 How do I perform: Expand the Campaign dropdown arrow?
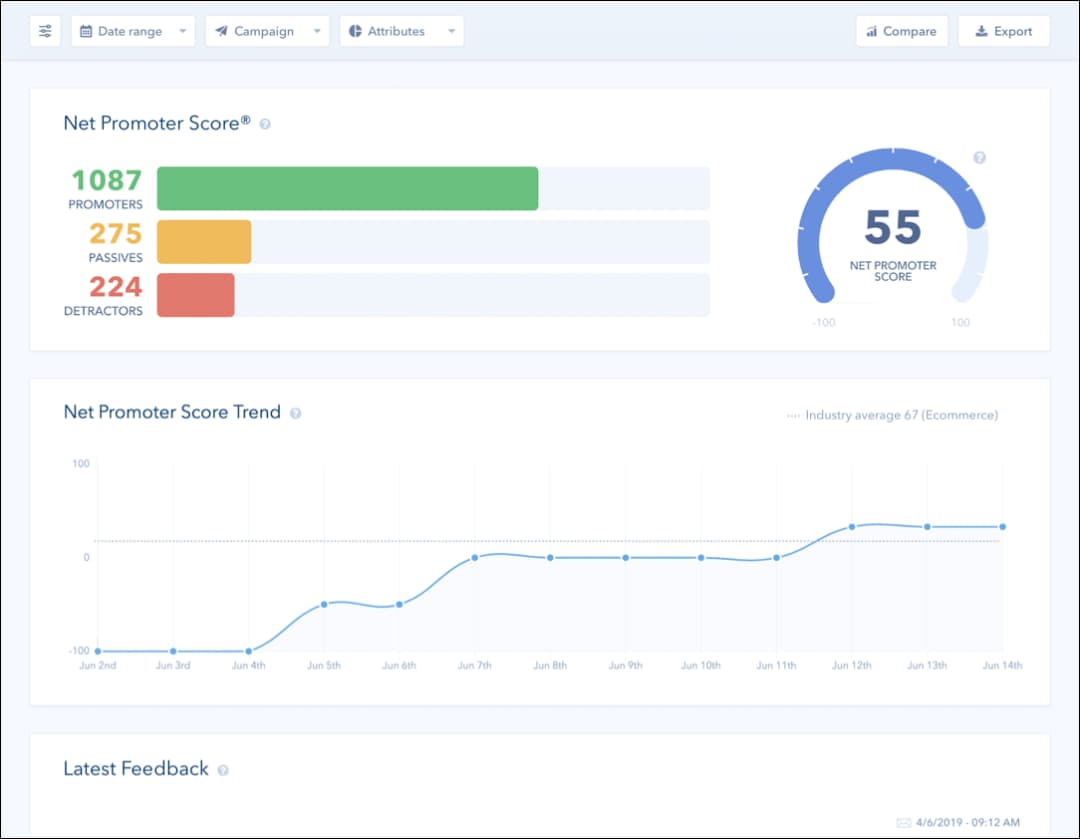[317, 31]
